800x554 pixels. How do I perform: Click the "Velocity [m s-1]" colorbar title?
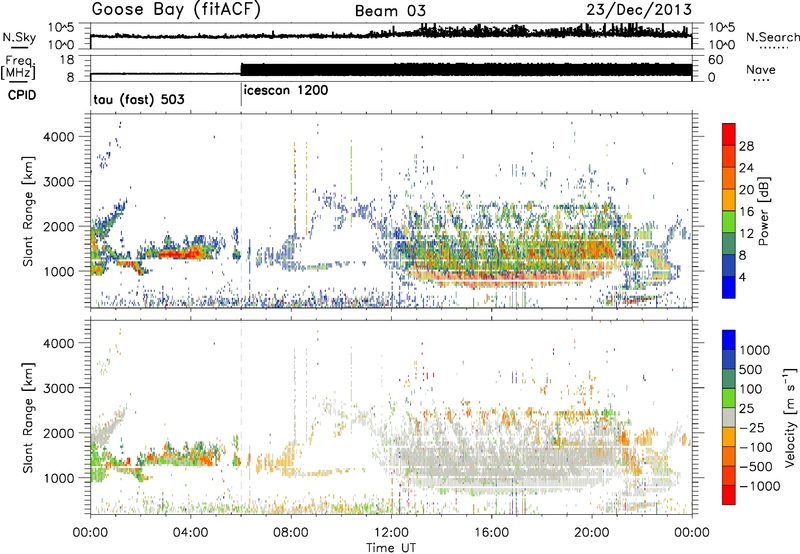(790, 417)
